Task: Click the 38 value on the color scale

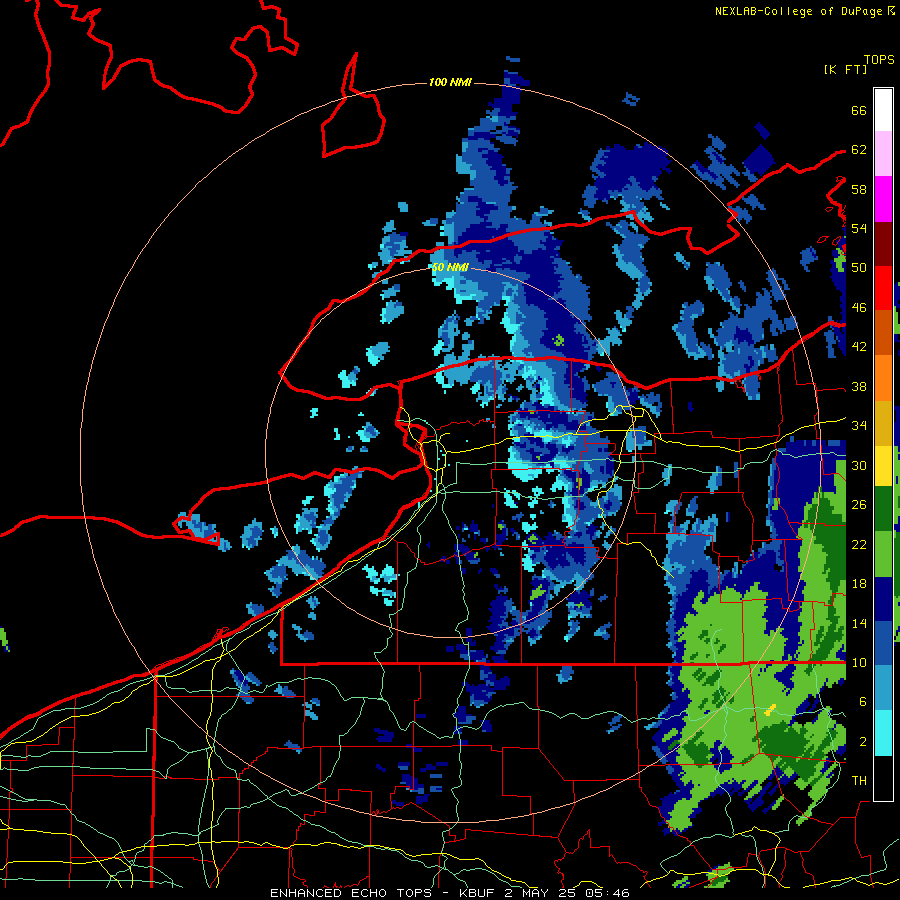Action: [x=859, y=386]
